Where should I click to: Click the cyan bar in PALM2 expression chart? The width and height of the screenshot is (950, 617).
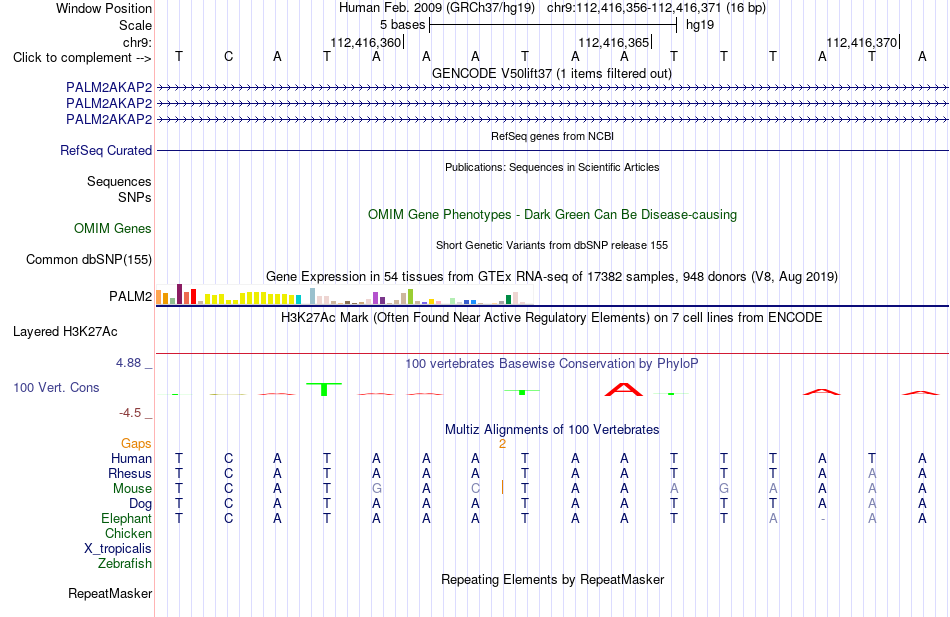point(299,299)
